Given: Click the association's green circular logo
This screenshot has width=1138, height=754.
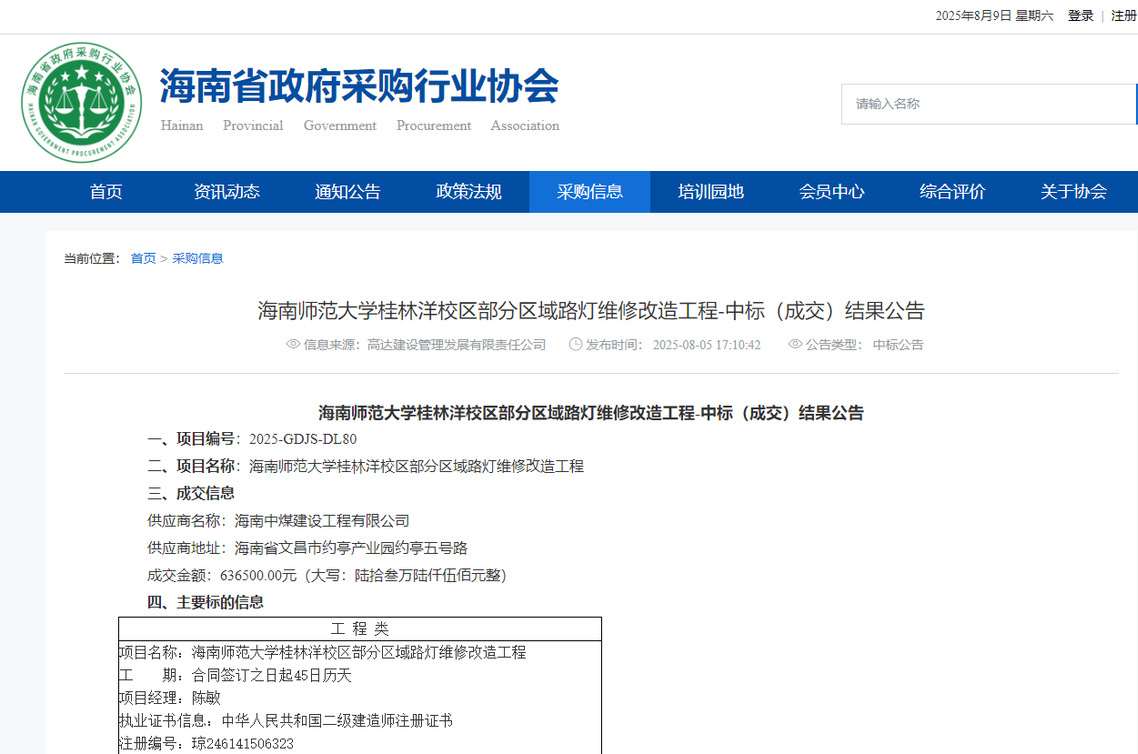Looking at the screenshot, I should point(81,102).
